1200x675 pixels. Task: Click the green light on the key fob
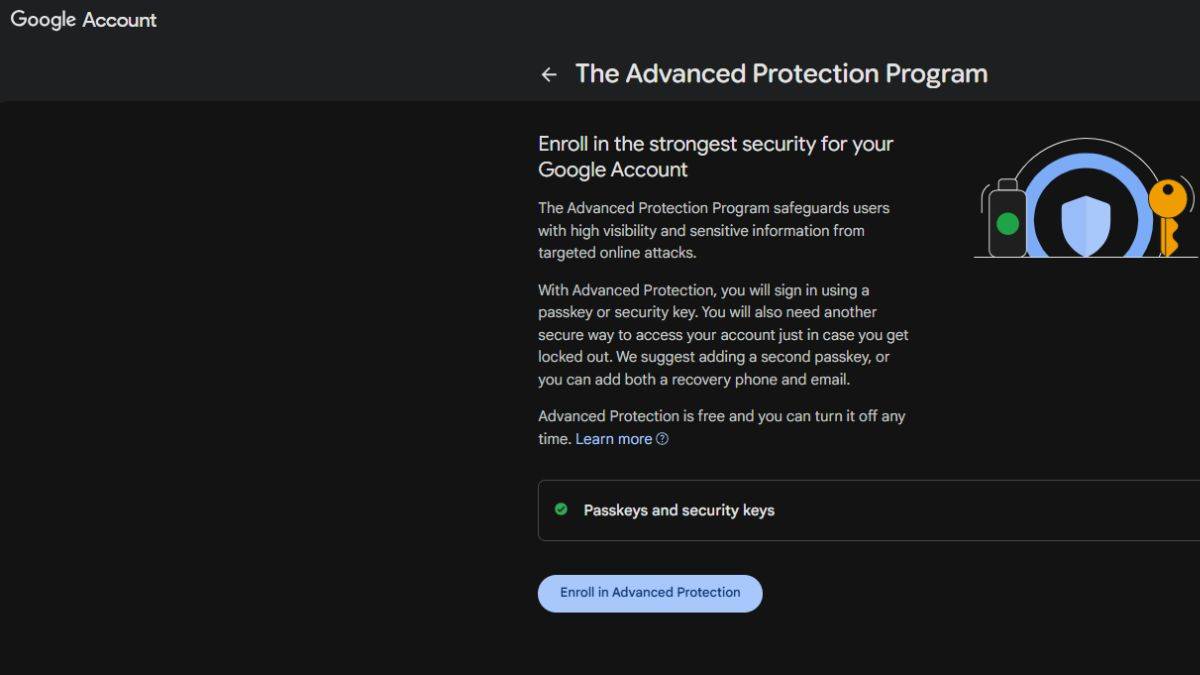[1008, 223]
